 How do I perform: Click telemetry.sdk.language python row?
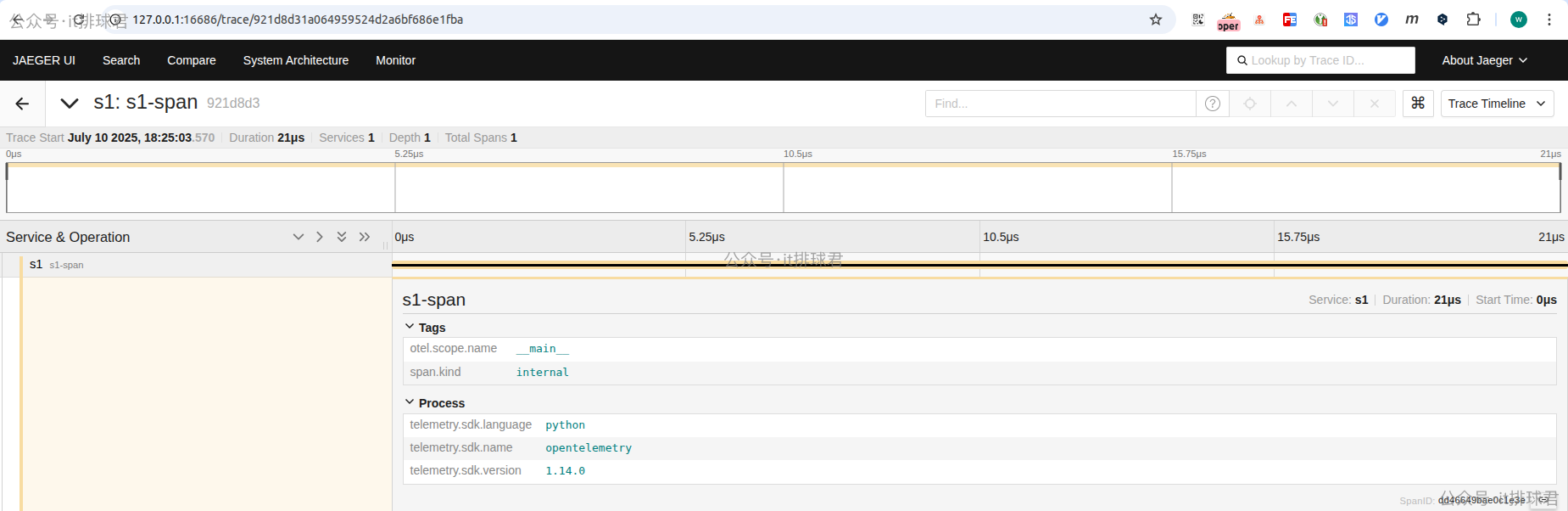979,425
